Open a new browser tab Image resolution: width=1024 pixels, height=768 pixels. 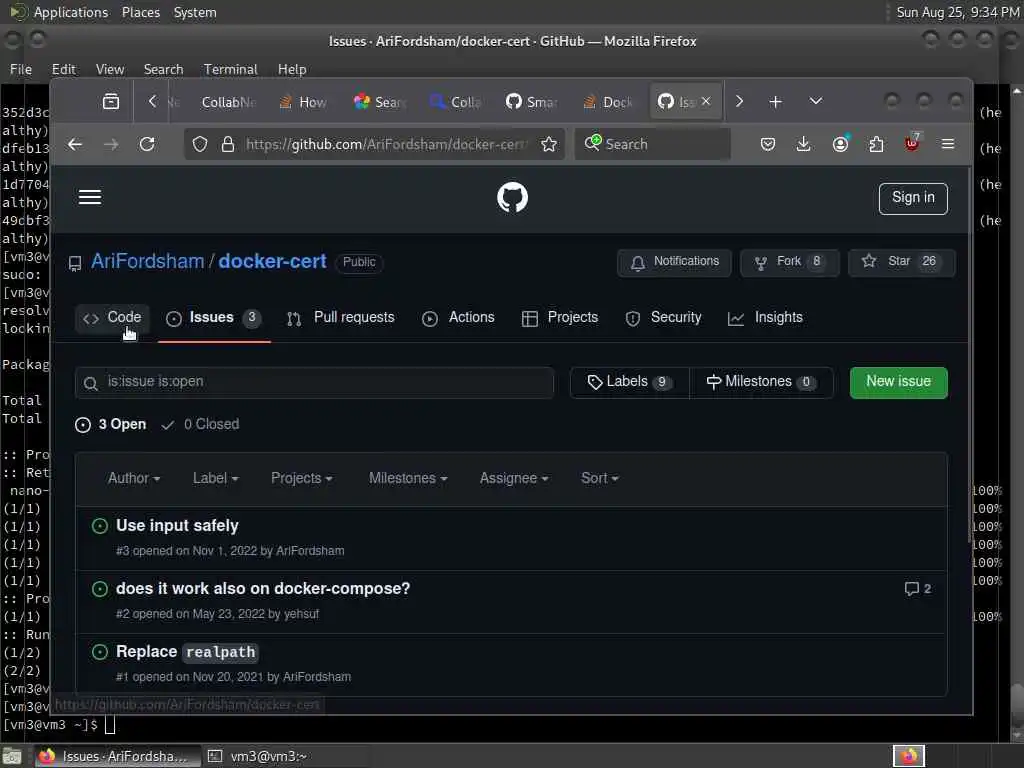click(x=775, y=102)
